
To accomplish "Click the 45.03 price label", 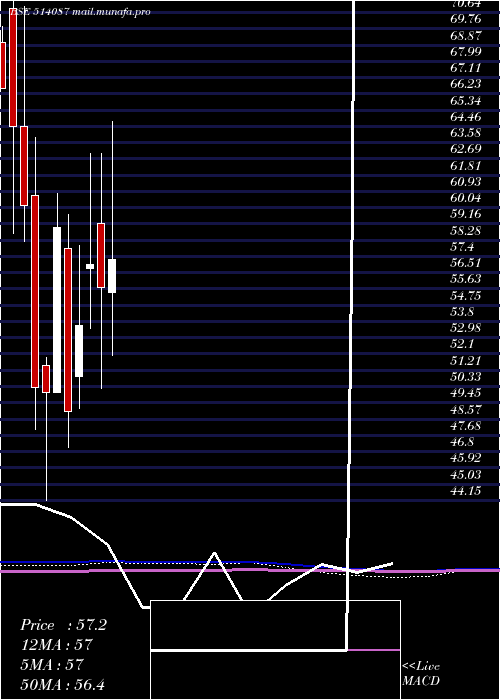I will (466, 474).
